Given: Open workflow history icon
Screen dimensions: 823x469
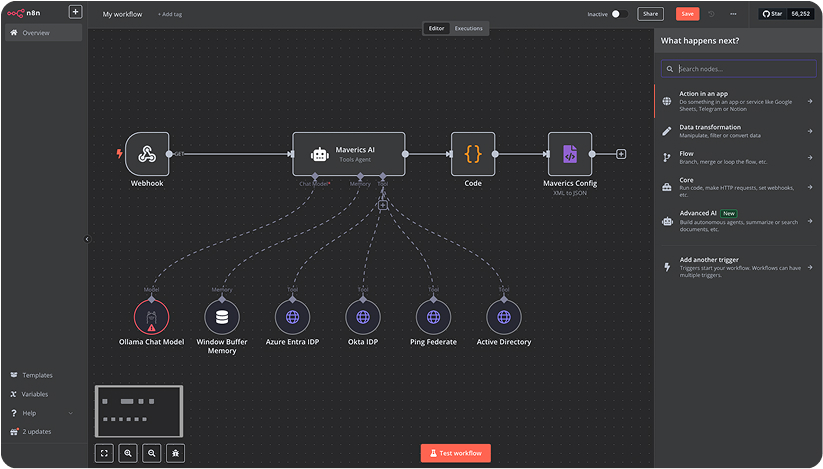Looking at the screenshot, I should point(711,14).
